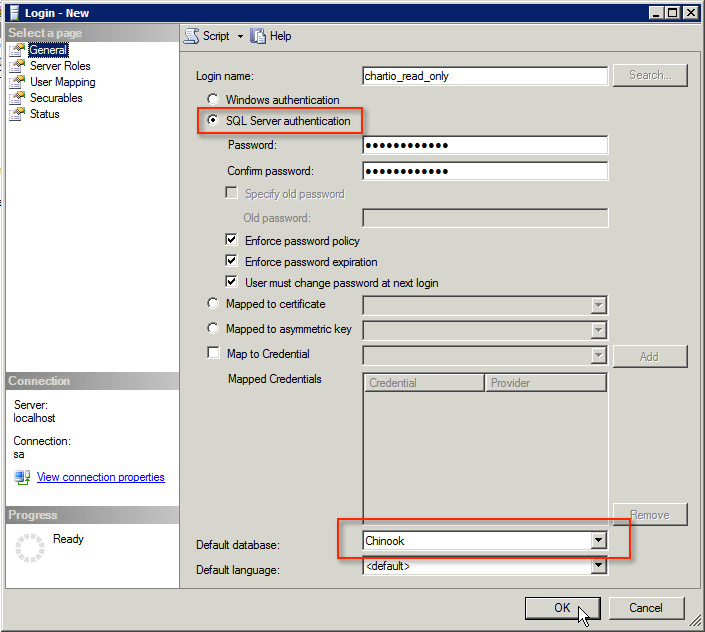Open the Securables page icon
Viewport: 705px width, 632px height.
click(16, 98)
